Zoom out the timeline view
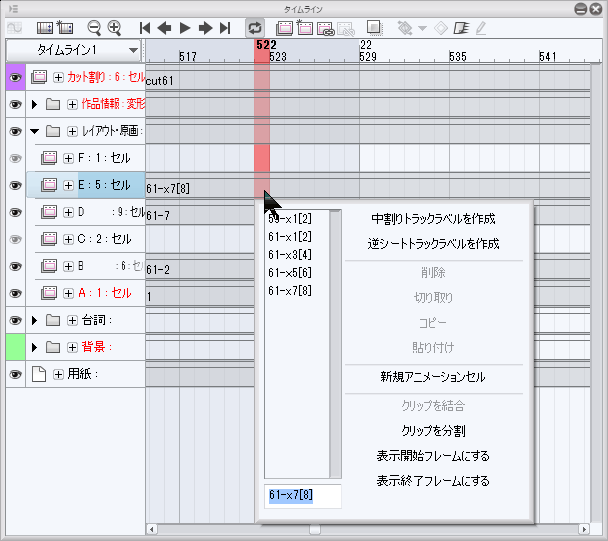 94,28
